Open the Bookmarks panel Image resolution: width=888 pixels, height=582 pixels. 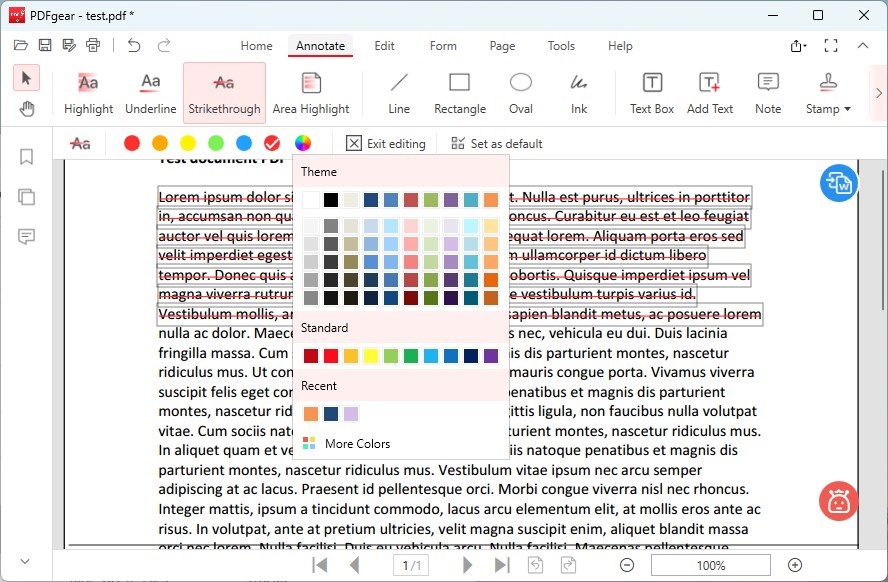tap(26, 156)
